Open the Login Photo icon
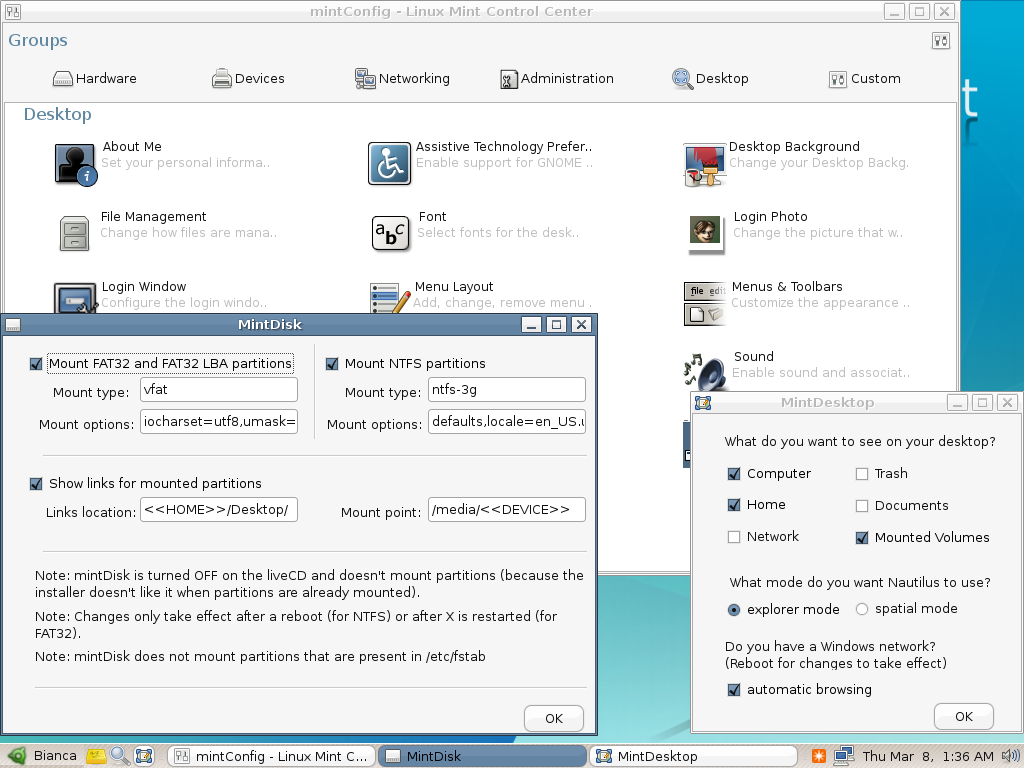 705,233
